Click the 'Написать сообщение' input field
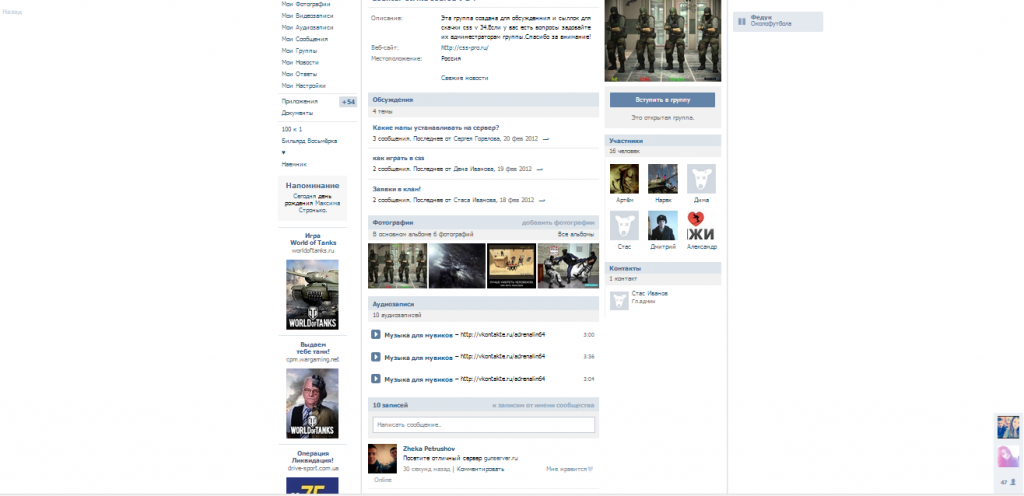This screenshot has width=1024, height=496. click(x=483, y=425)
